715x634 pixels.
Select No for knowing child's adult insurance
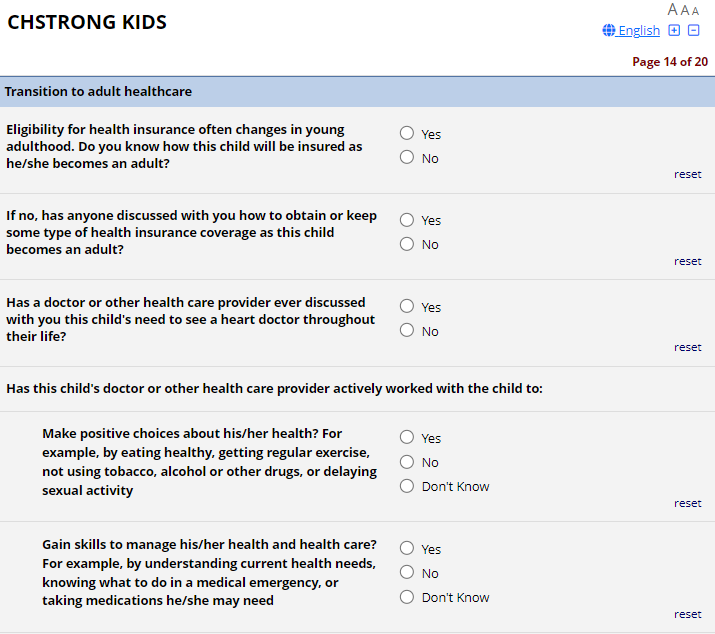point(407,157)
